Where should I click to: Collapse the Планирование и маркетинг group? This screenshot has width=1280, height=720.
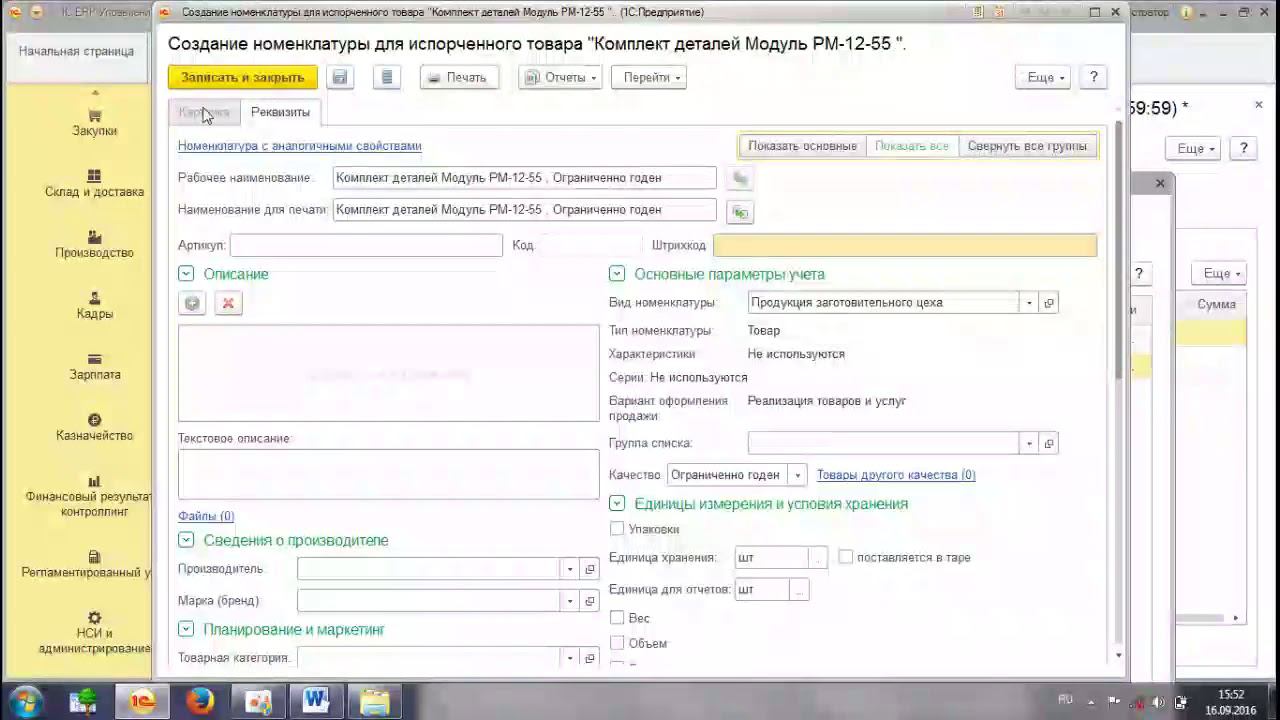pyautogui.click(x=185, y=629)
